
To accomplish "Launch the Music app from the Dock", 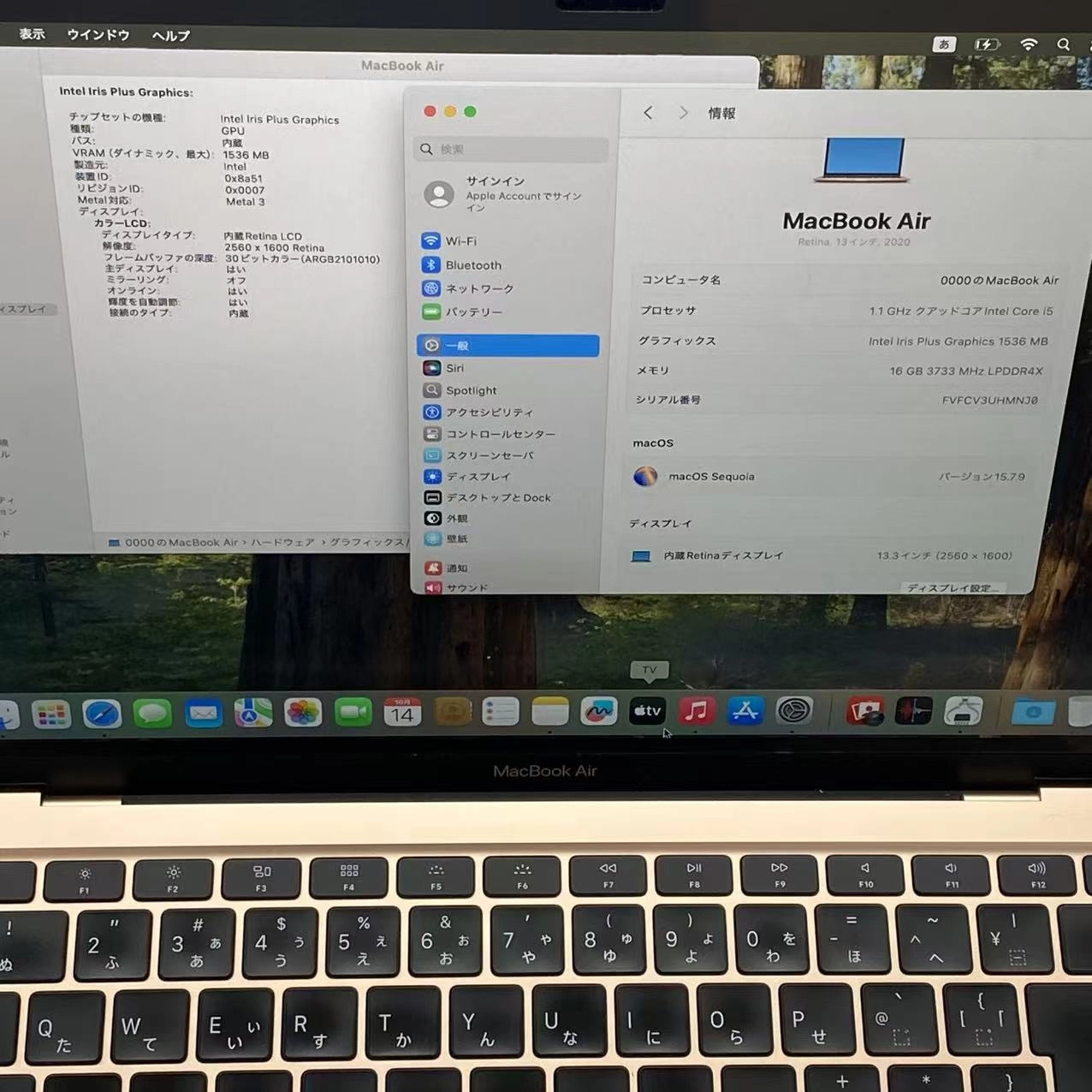I will [x=697, y=710].
